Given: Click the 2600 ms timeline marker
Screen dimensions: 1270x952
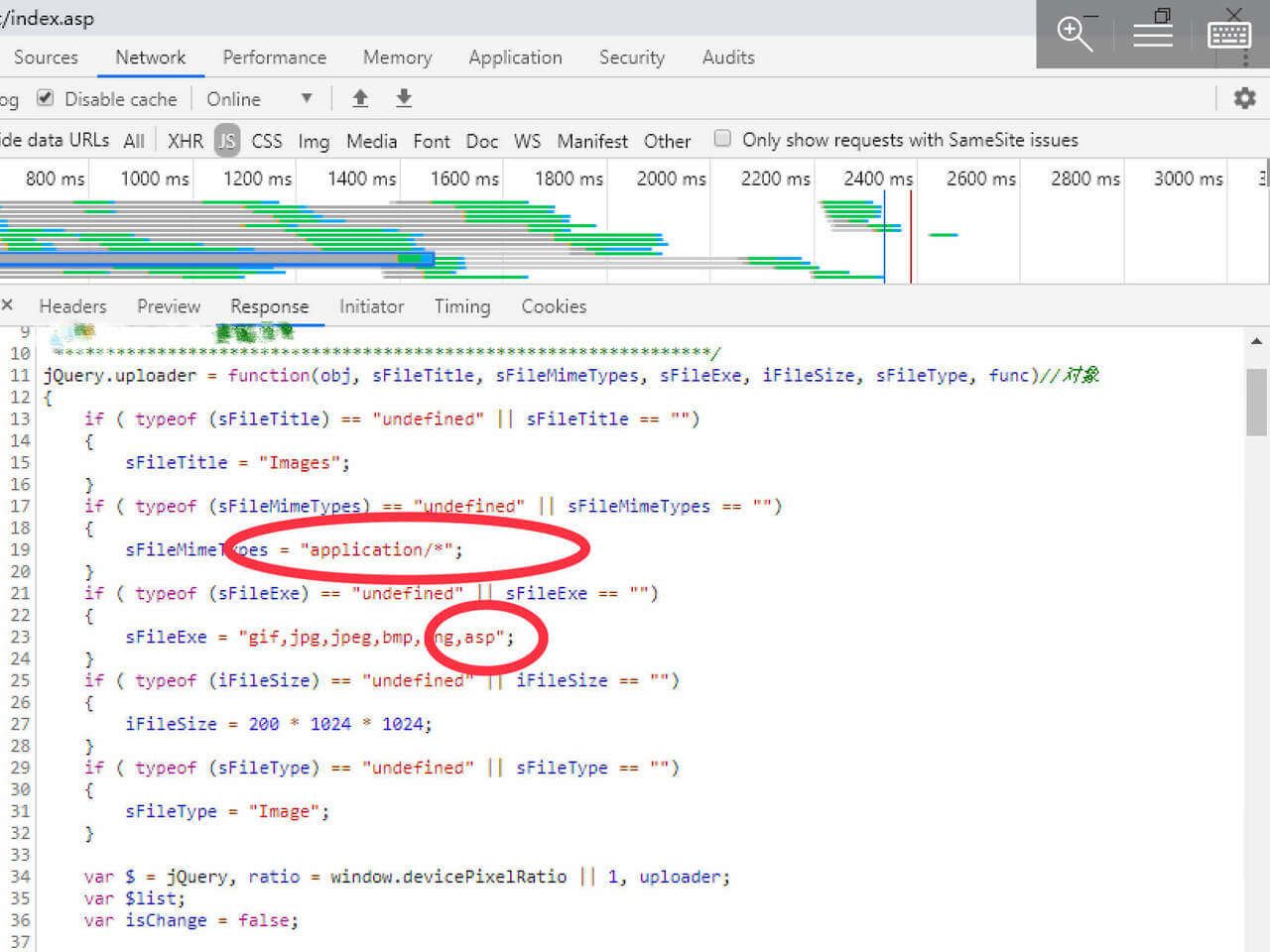Looking at the screenshot, I should (x=981, y=178).
